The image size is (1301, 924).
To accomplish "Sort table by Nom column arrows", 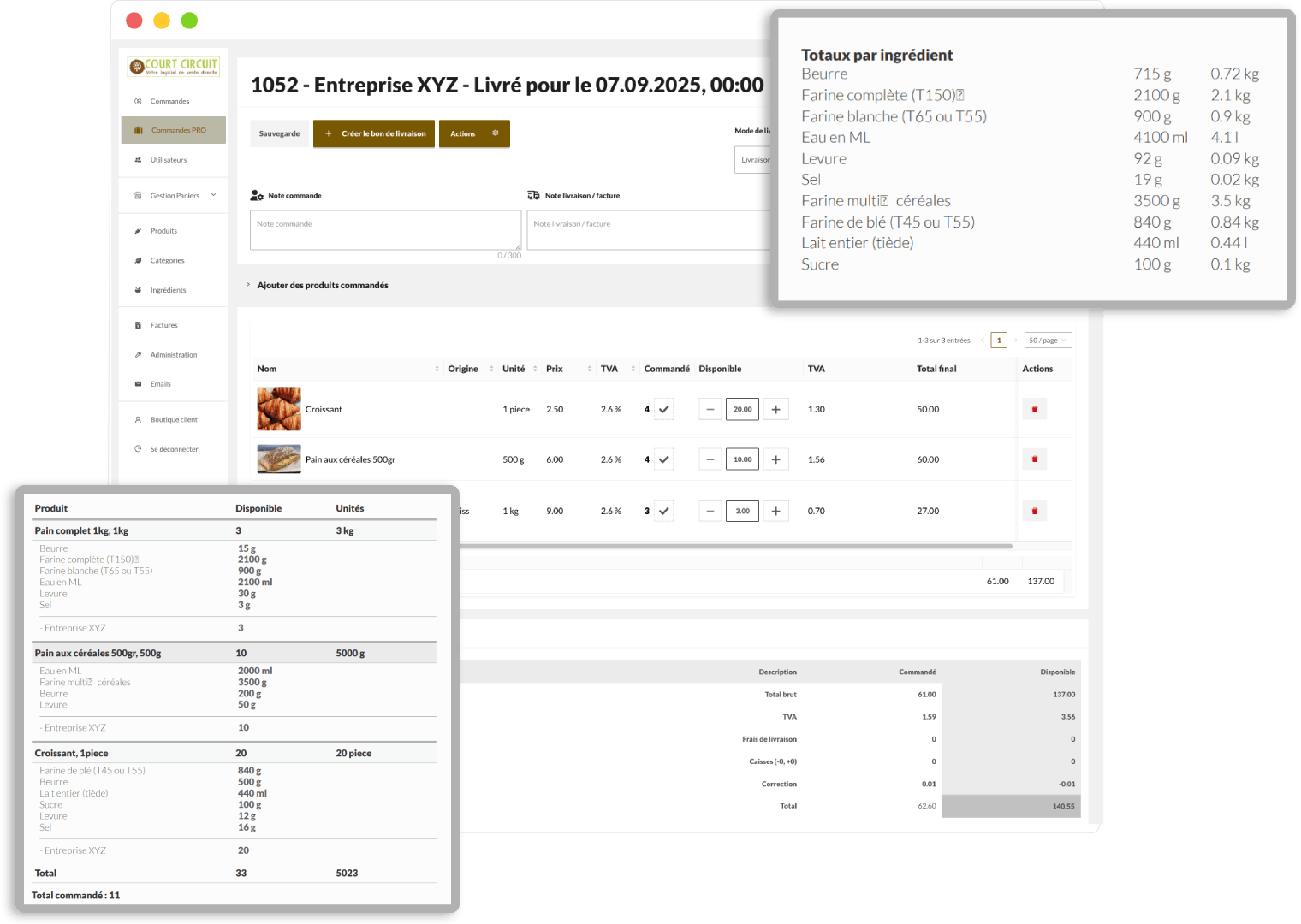I will pos(437,369).
